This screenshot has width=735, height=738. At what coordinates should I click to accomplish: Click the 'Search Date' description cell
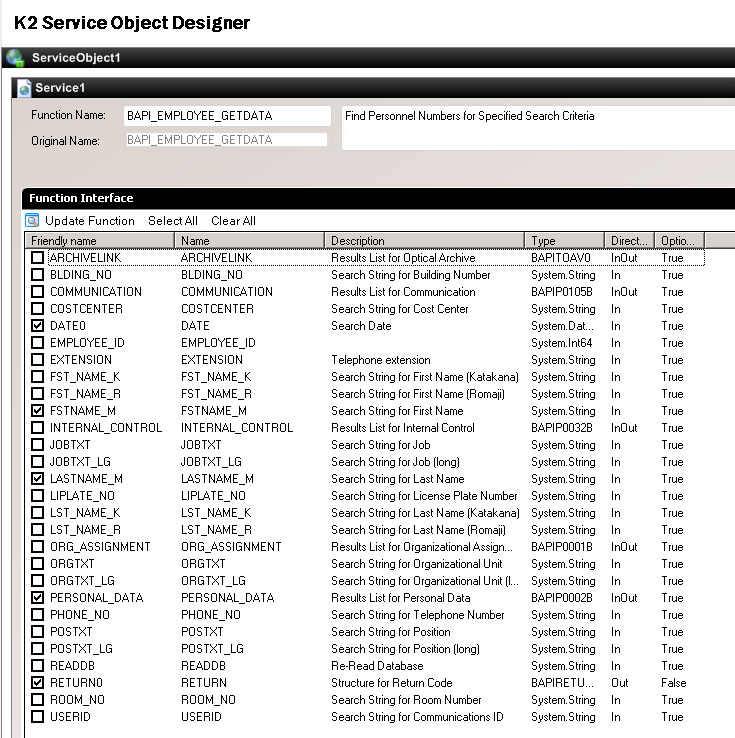click(361, 326)
